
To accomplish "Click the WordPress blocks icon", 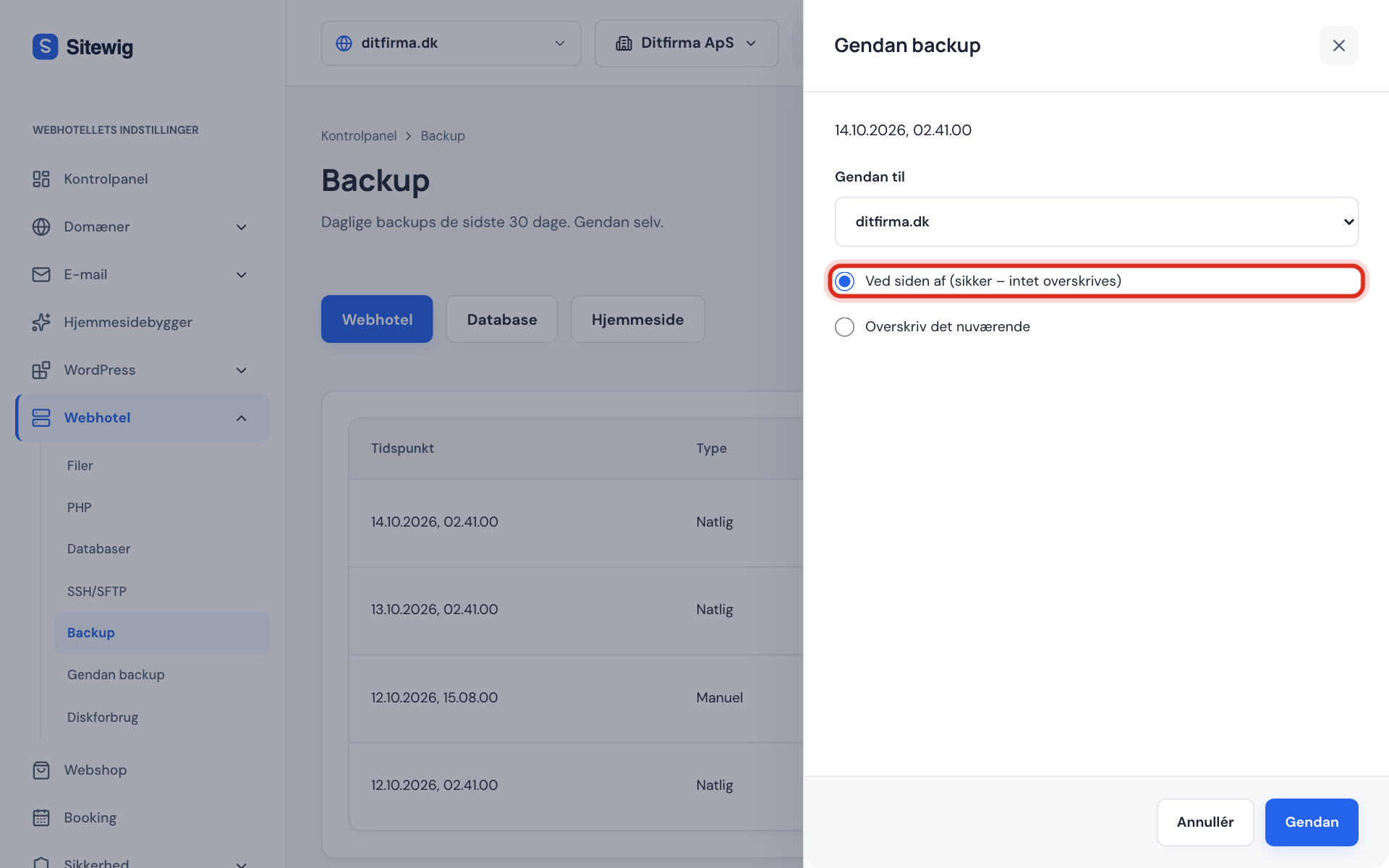I will pos(41,370).
